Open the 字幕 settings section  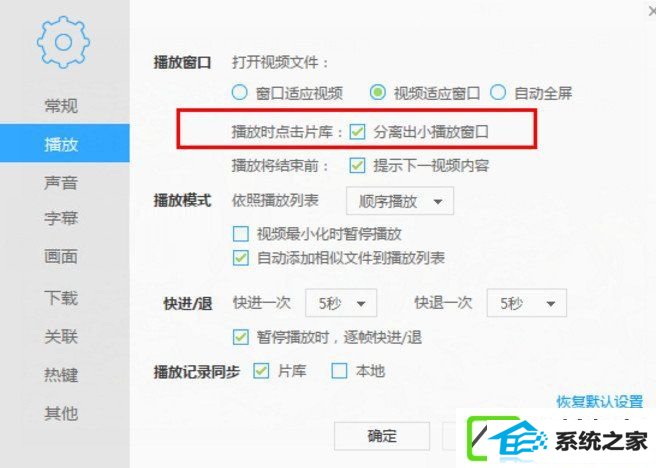point(61,218)
